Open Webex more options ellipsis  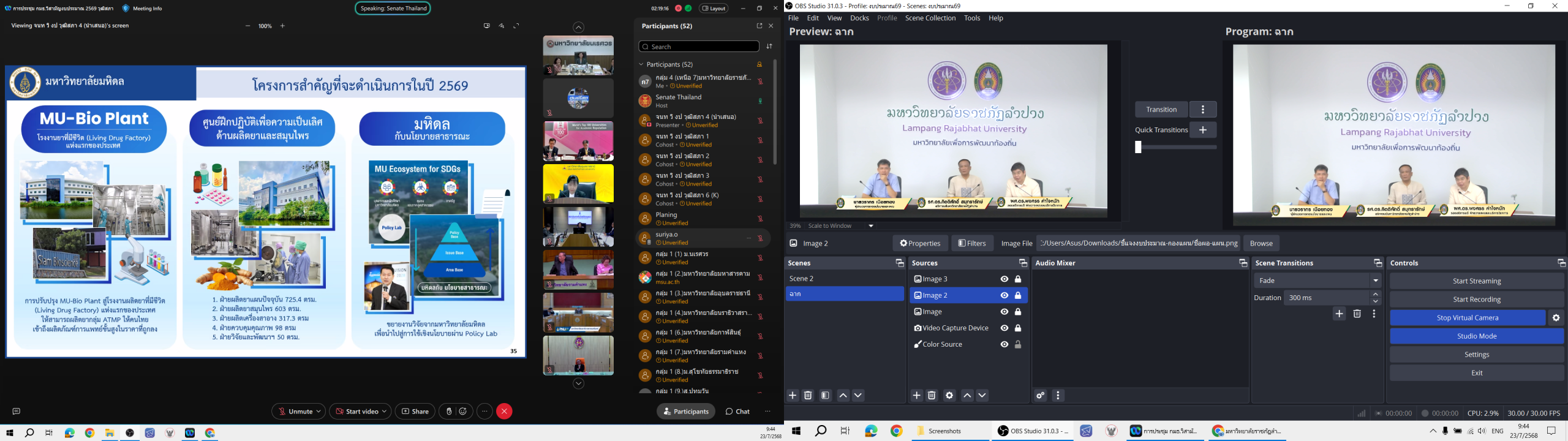[x=484, y=412]
